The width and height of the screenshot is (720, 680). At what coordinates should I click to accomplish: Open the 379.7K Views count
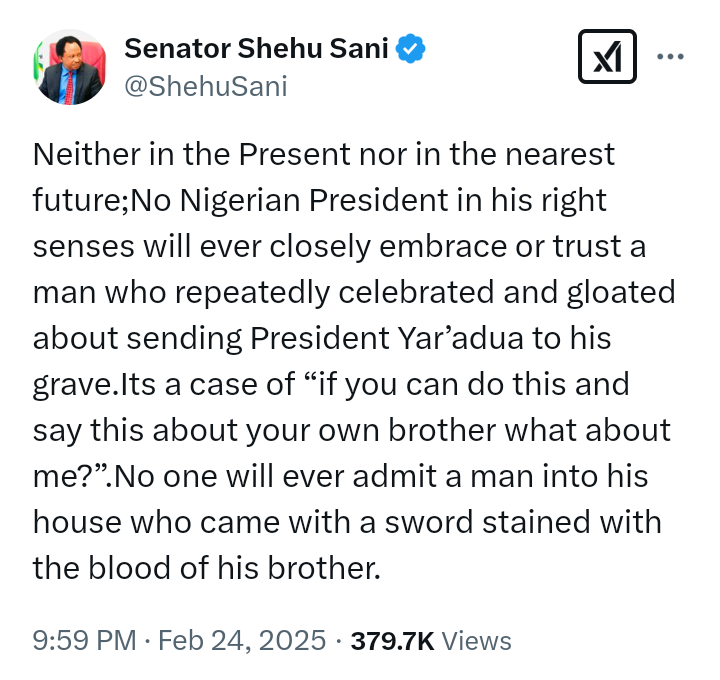coord(431,641)
